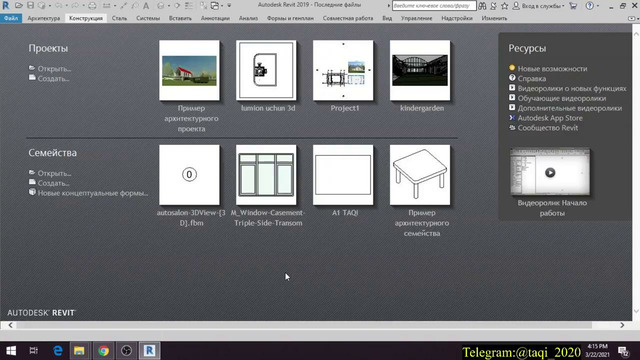Expand the Undo history dropdown arrow
The height and width of the screenshot is (360, 640).
[x=67, y=6]
